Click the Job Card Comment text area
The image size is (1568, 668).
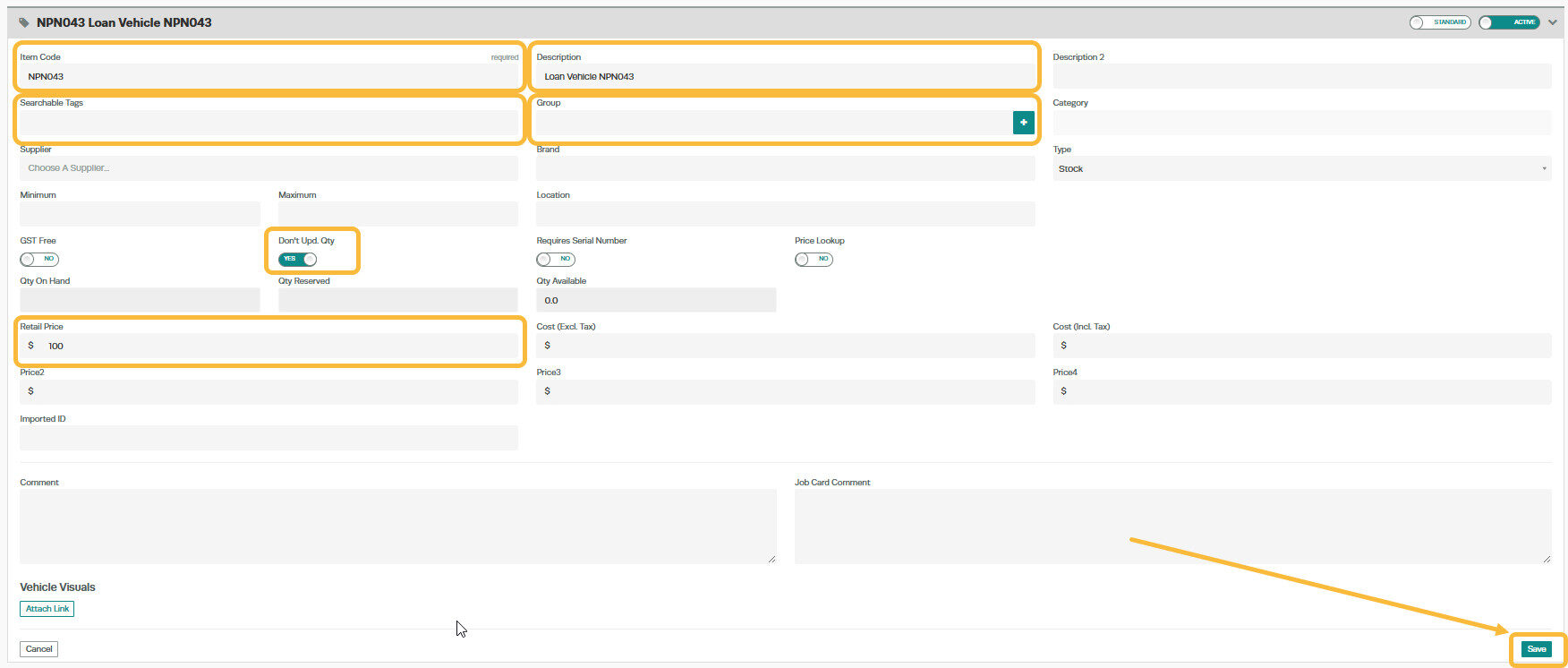point(1172,527)
